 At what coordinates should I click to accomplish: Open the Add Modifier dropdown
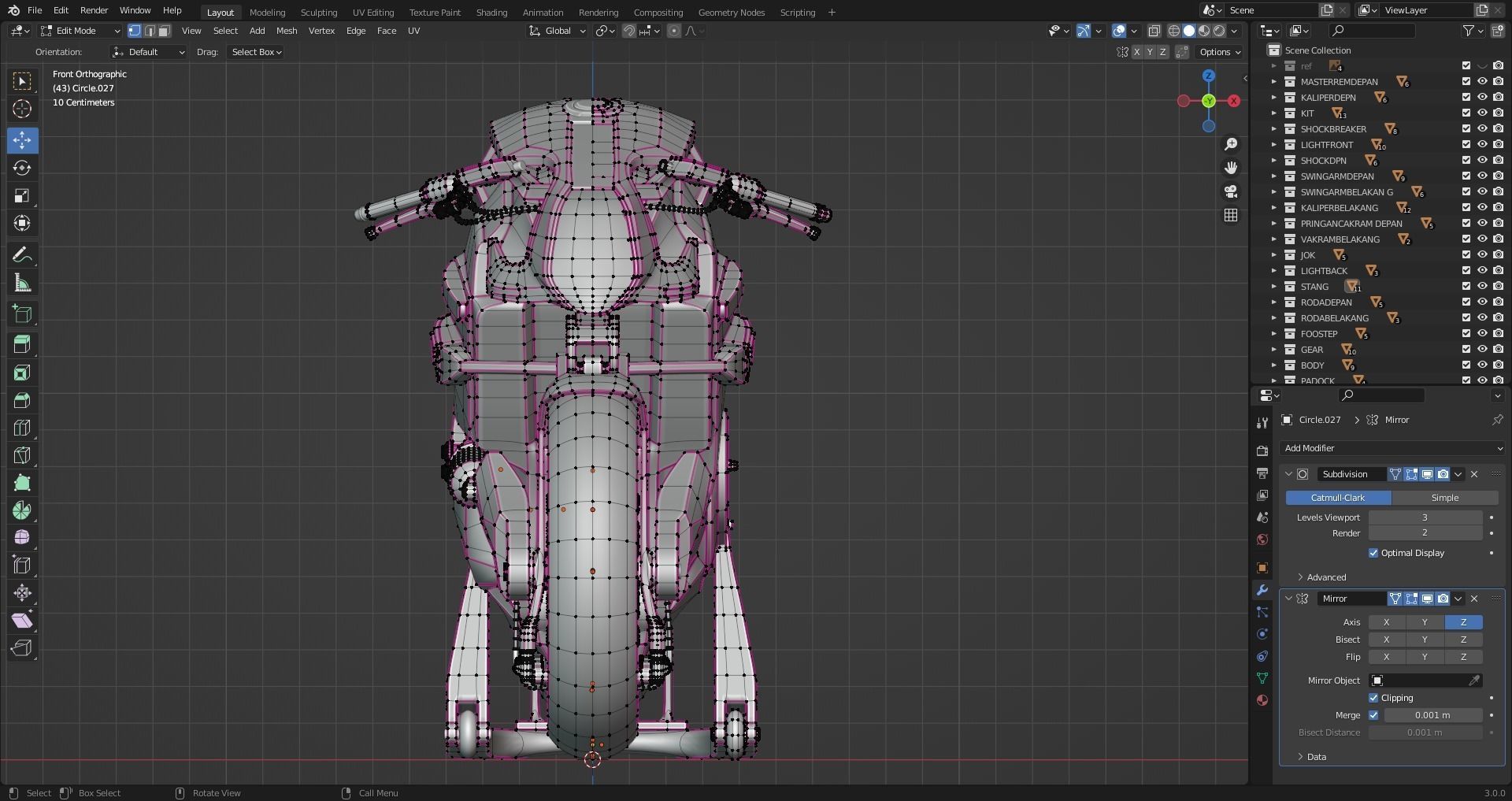pyautogui.click(x=1392, y=448)
